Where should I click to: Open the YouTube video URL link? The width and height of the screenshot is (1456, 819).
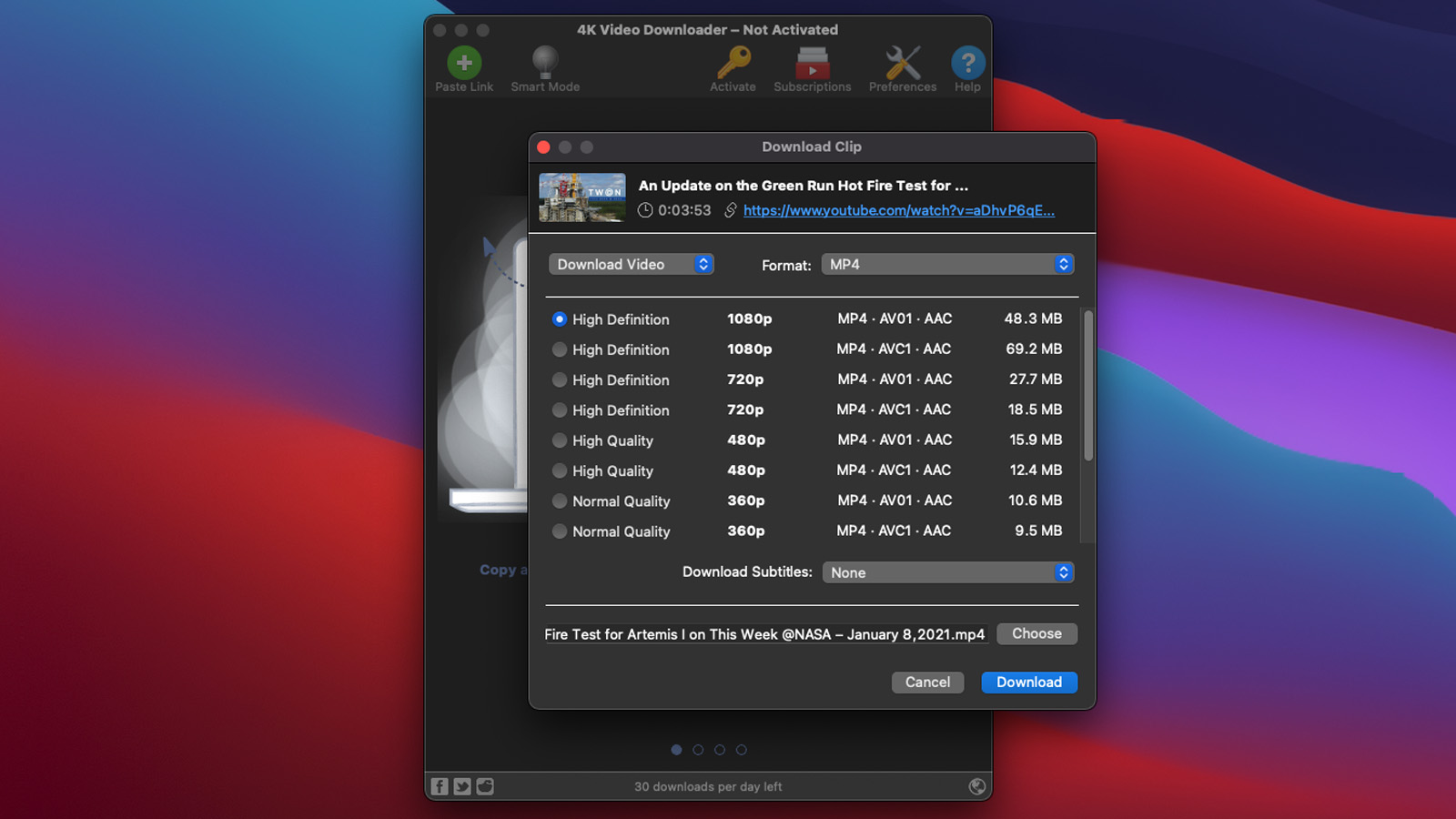coord(899,210)
